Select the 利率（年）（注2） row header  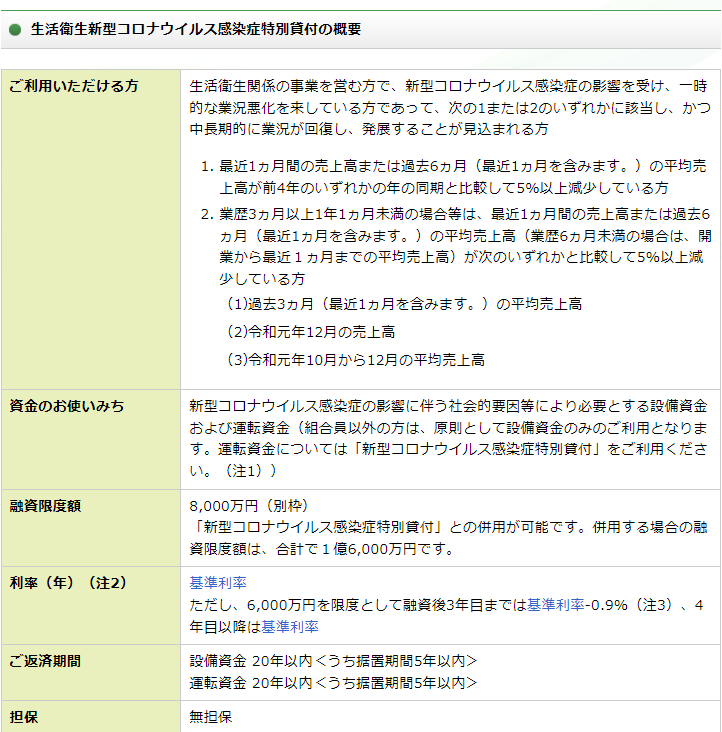pos(68,583)
